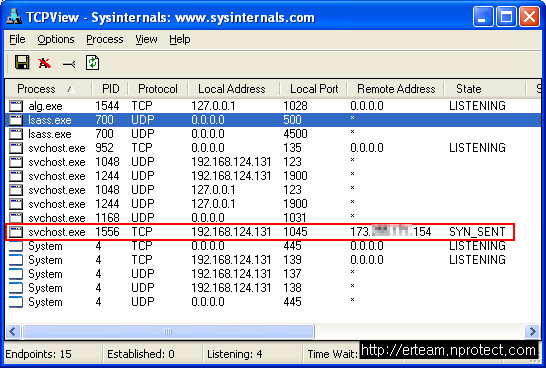This screenshot has width=546, height=368.
Task: Click local port 1045 cell
Action: [x=295, y=232]
